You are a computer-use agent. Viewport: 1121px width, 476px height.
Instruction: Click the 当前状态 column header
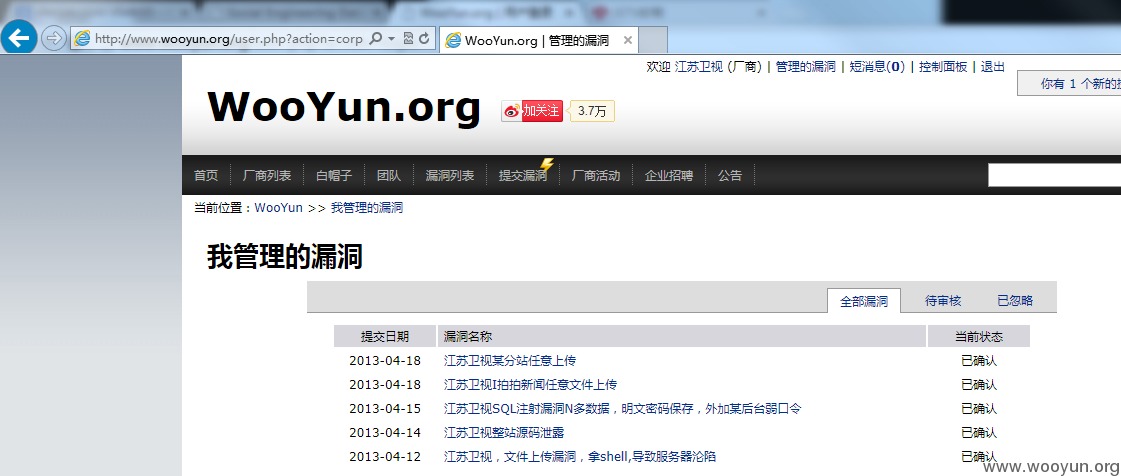tap(979, 336)
